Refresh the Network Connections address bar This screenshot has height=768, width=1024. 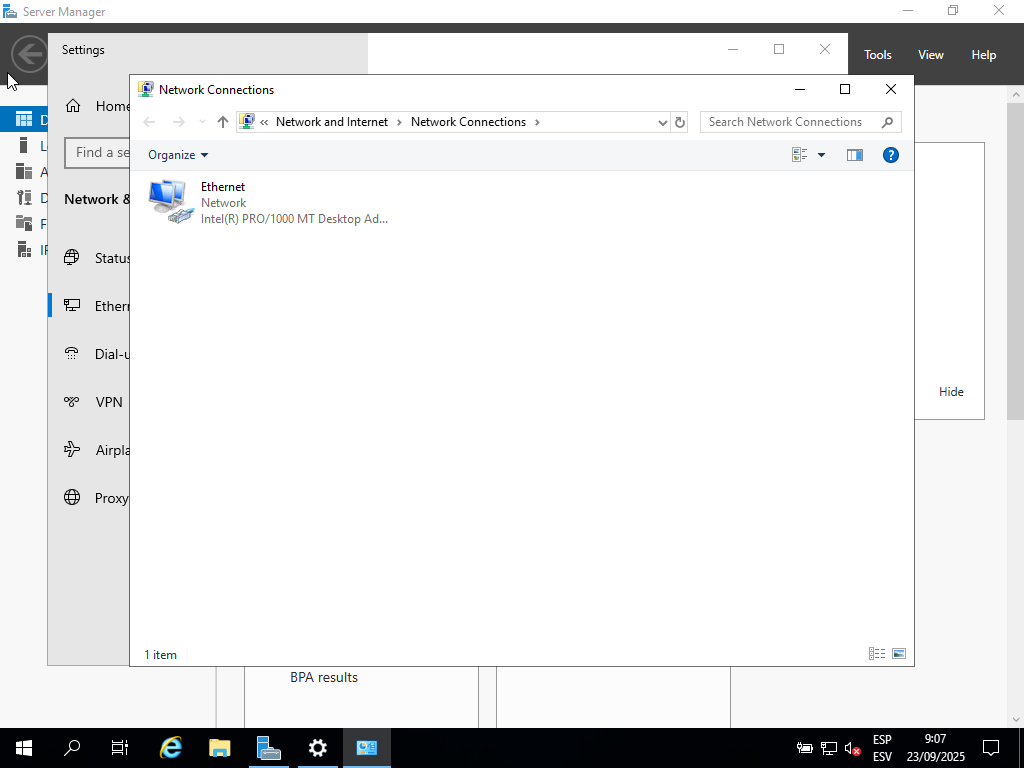click(680, 122)
